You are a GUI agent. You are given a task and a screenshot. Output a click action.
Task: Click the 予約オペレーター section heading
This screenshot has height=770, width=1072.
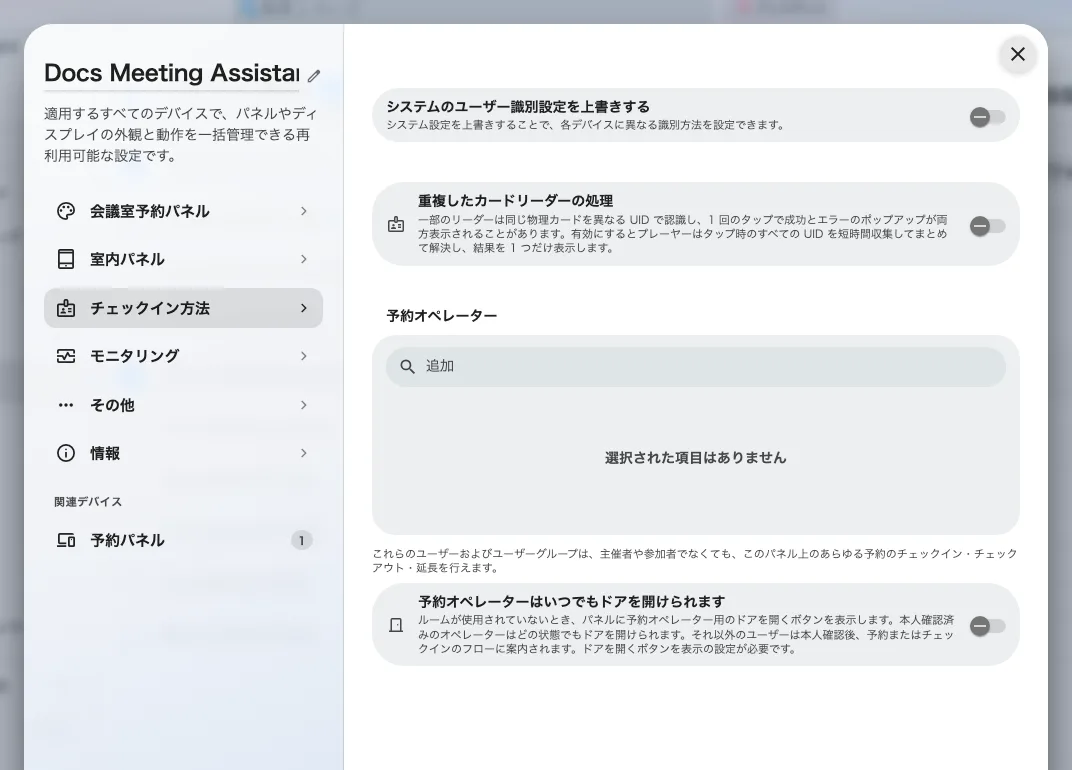tap(442, 316)
